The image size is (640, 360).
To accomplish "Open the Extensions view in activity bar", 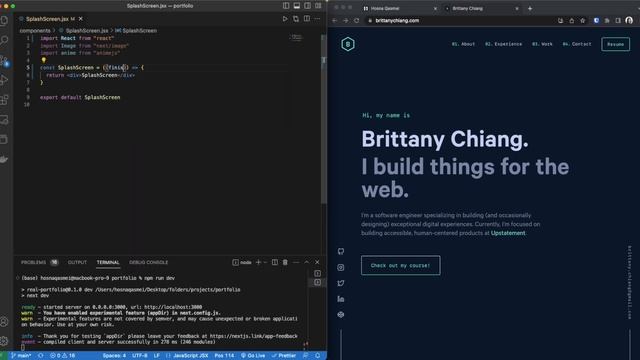I will (4, 100).
